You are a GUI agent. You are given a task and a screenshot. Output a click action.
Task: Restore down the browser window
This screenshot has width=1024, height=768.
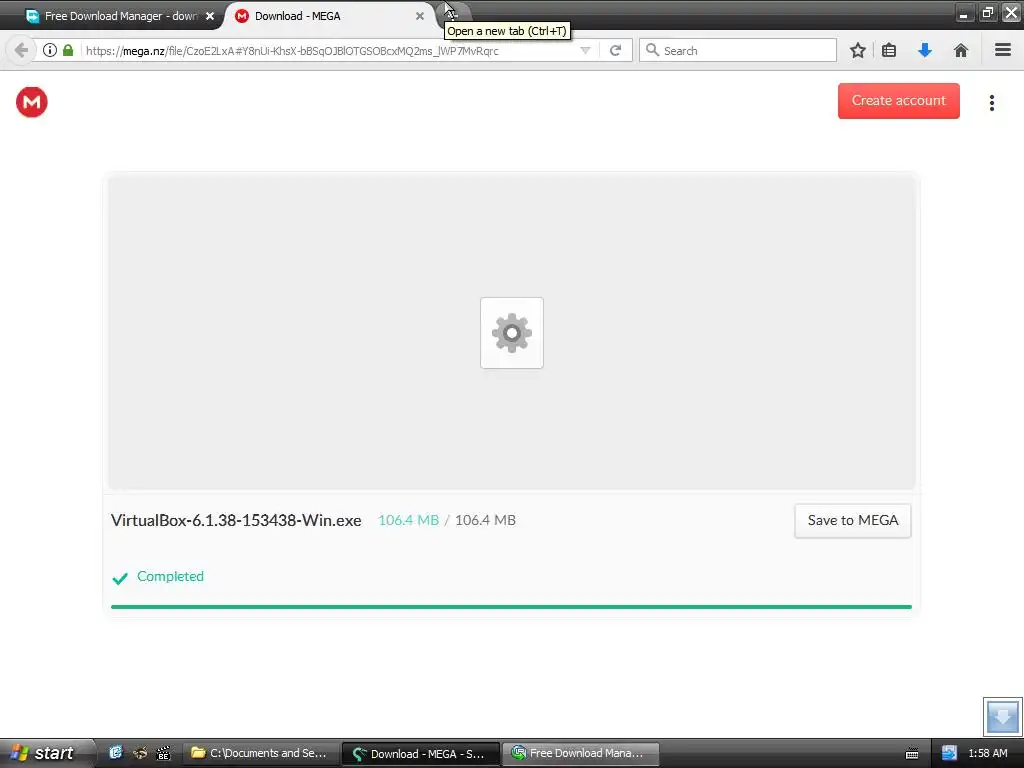[x=987, y=12]
